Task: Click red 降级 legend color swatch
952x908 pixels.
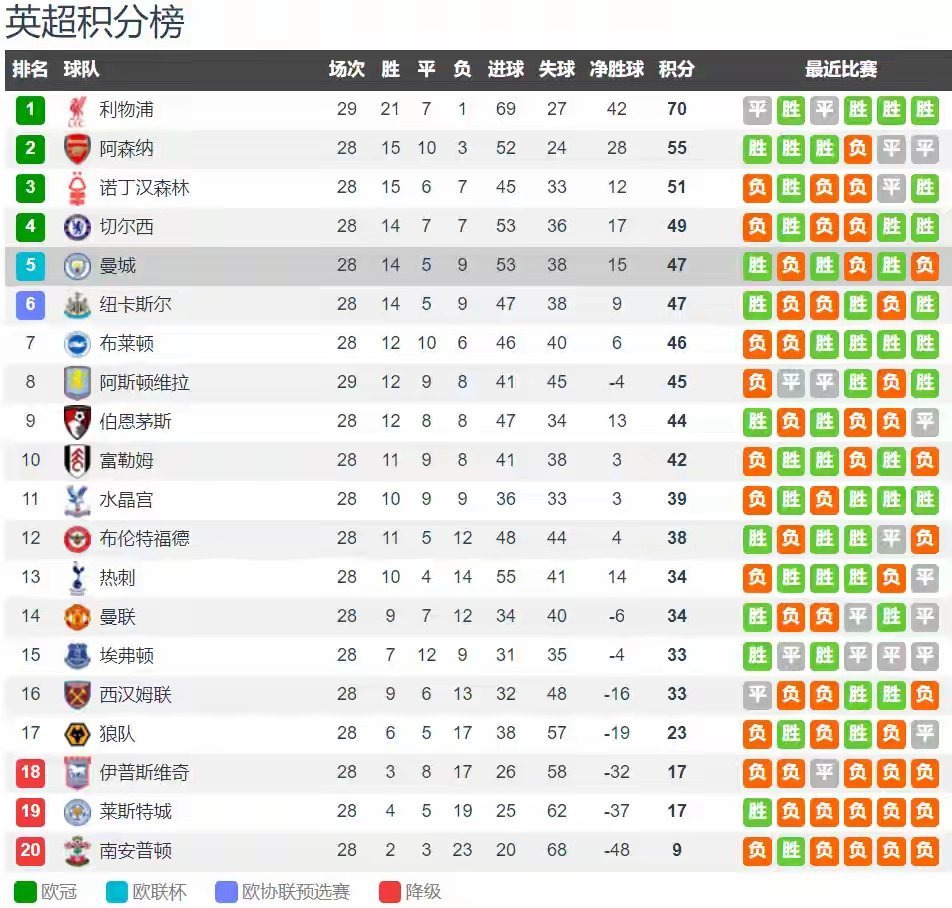Action: pos(390,892)
